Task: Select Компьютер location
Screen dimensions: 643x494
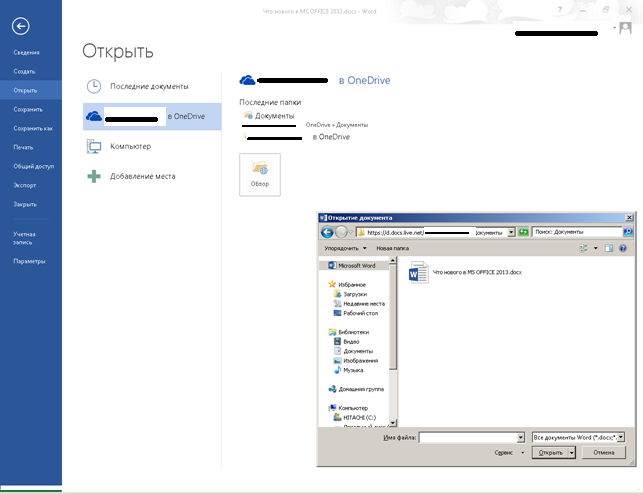Action: [x=152, y=146]
